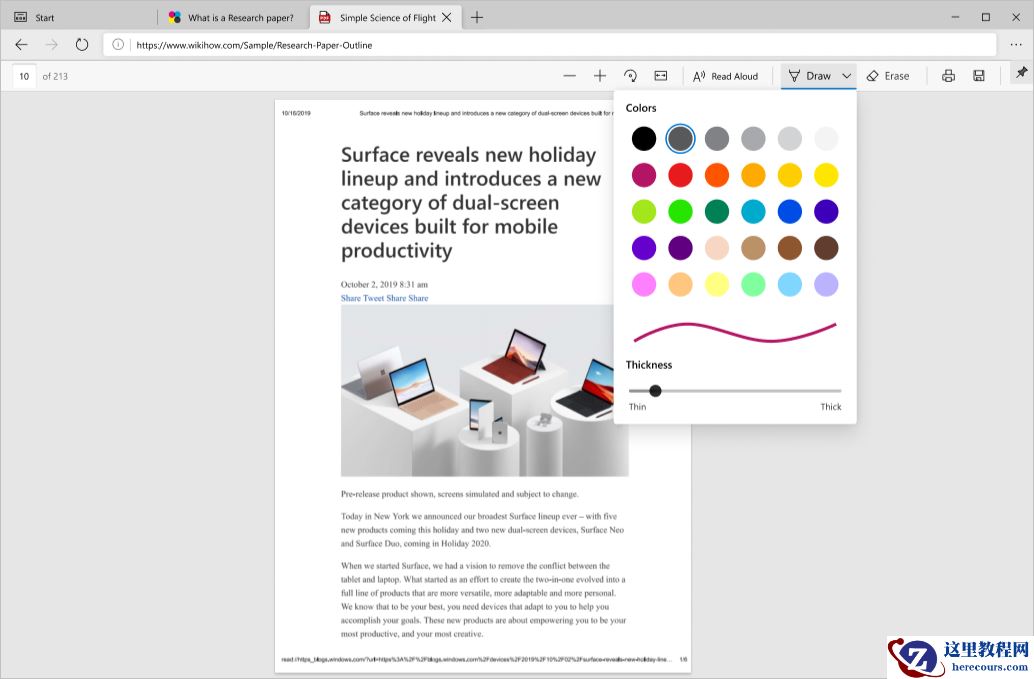Click the Thick end of thickness slider
The width and height of the screenshot is (1034, 679).
[x=831, y=407]
